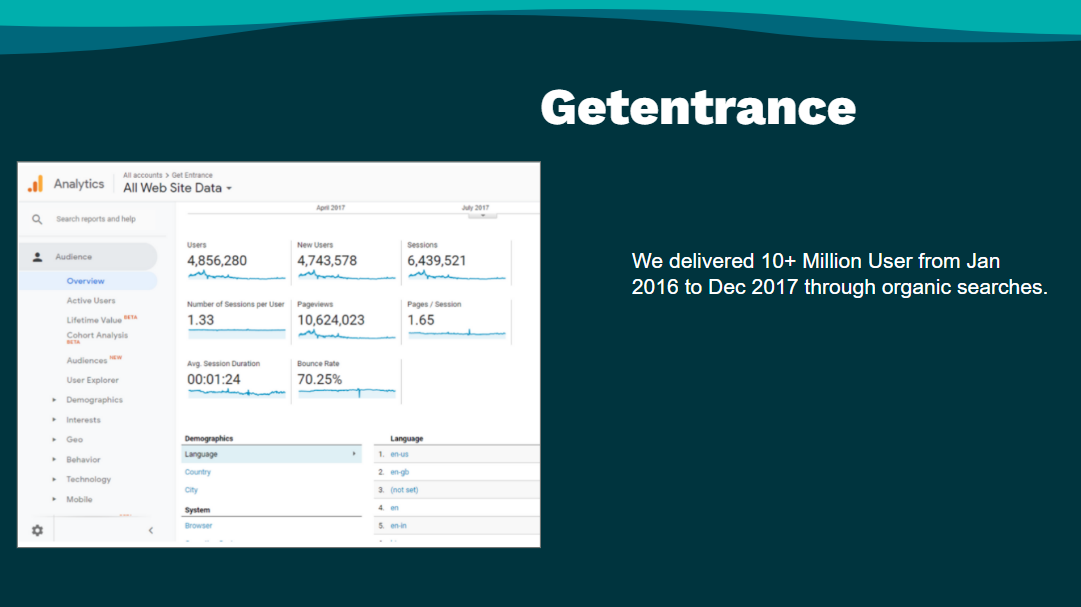Open the All Web Site Data dropdown
Screen dimensions: 1081x607
coord(178,187)
